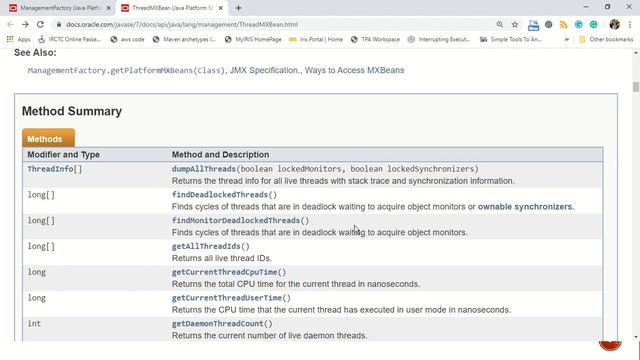
Task: Open the IRCTC Online Passe... bookmark
Action: [69, 39]
